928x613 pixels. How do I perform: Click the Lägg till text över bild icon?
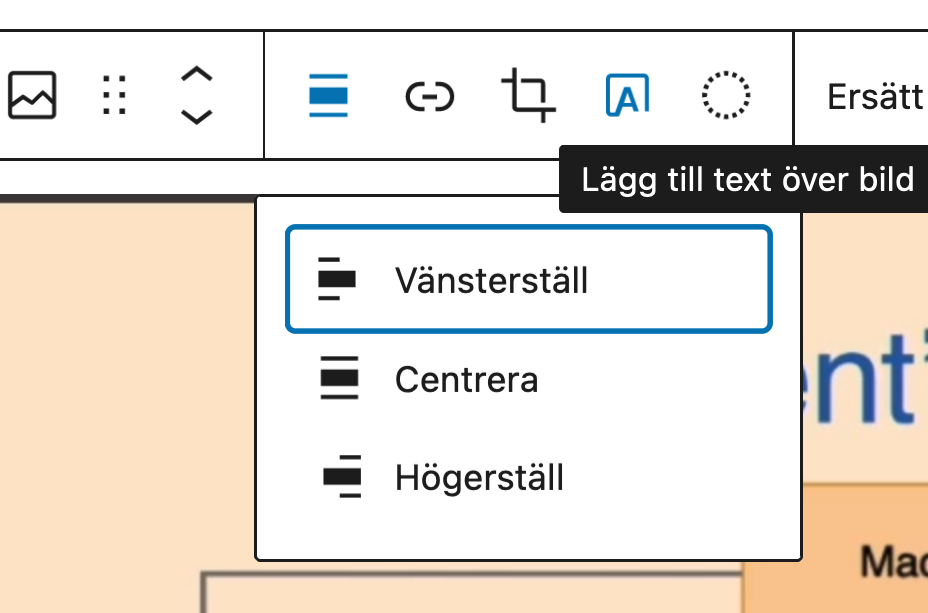tap(627, 95)
